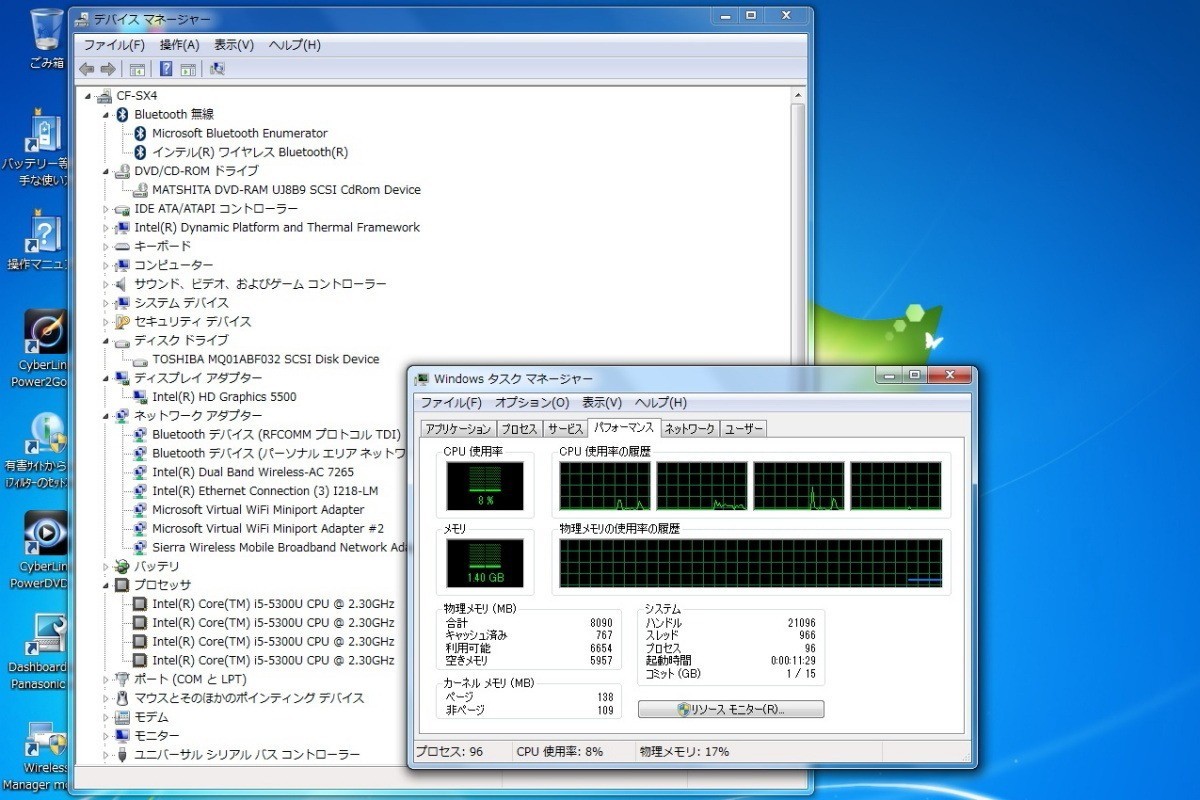Expand the セキュリティ デバイス category

[107, 322]
